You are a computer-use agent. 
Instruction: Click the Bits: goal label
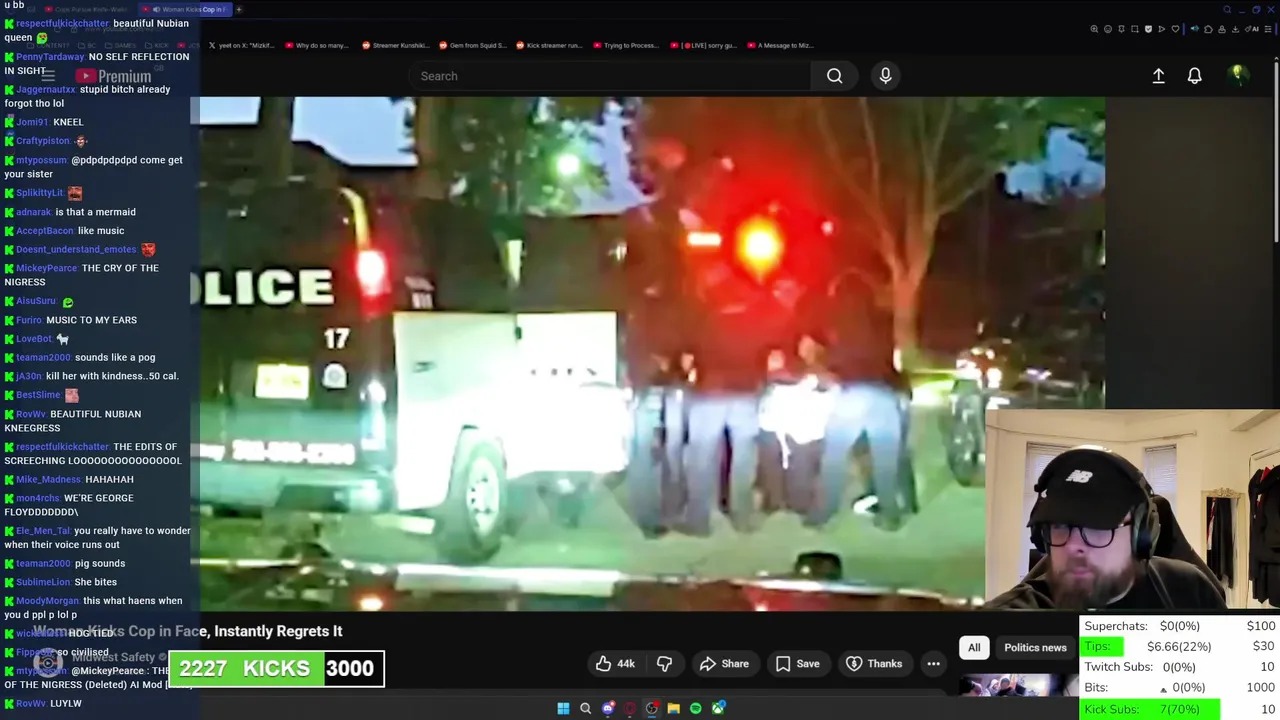pos(1096,688)
